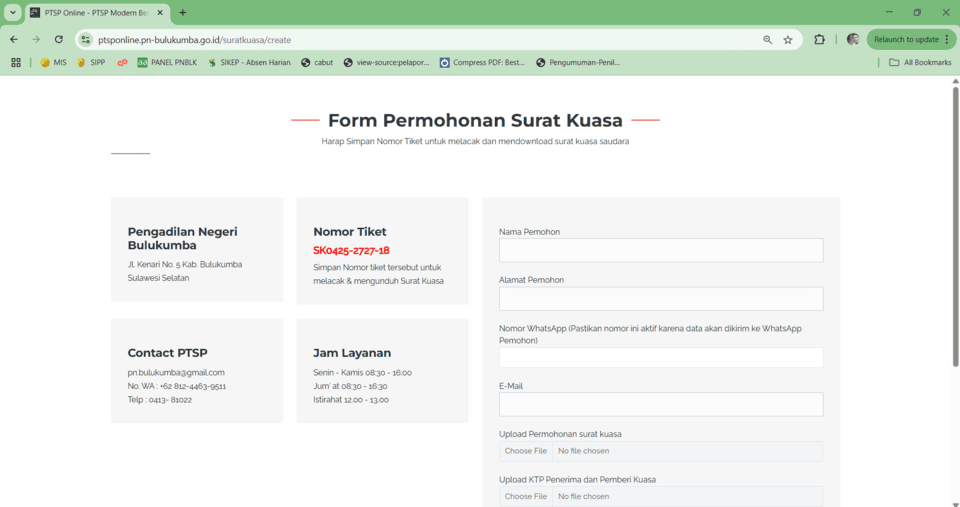Click the Nama Pemohon input field
Screen dimensions: 960x507
[660, 250]
